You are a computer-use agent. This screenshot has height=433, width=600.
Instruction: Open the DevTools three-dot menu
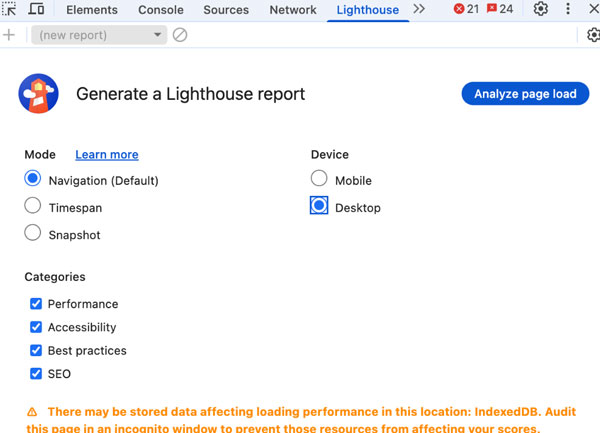coord(568,9)
